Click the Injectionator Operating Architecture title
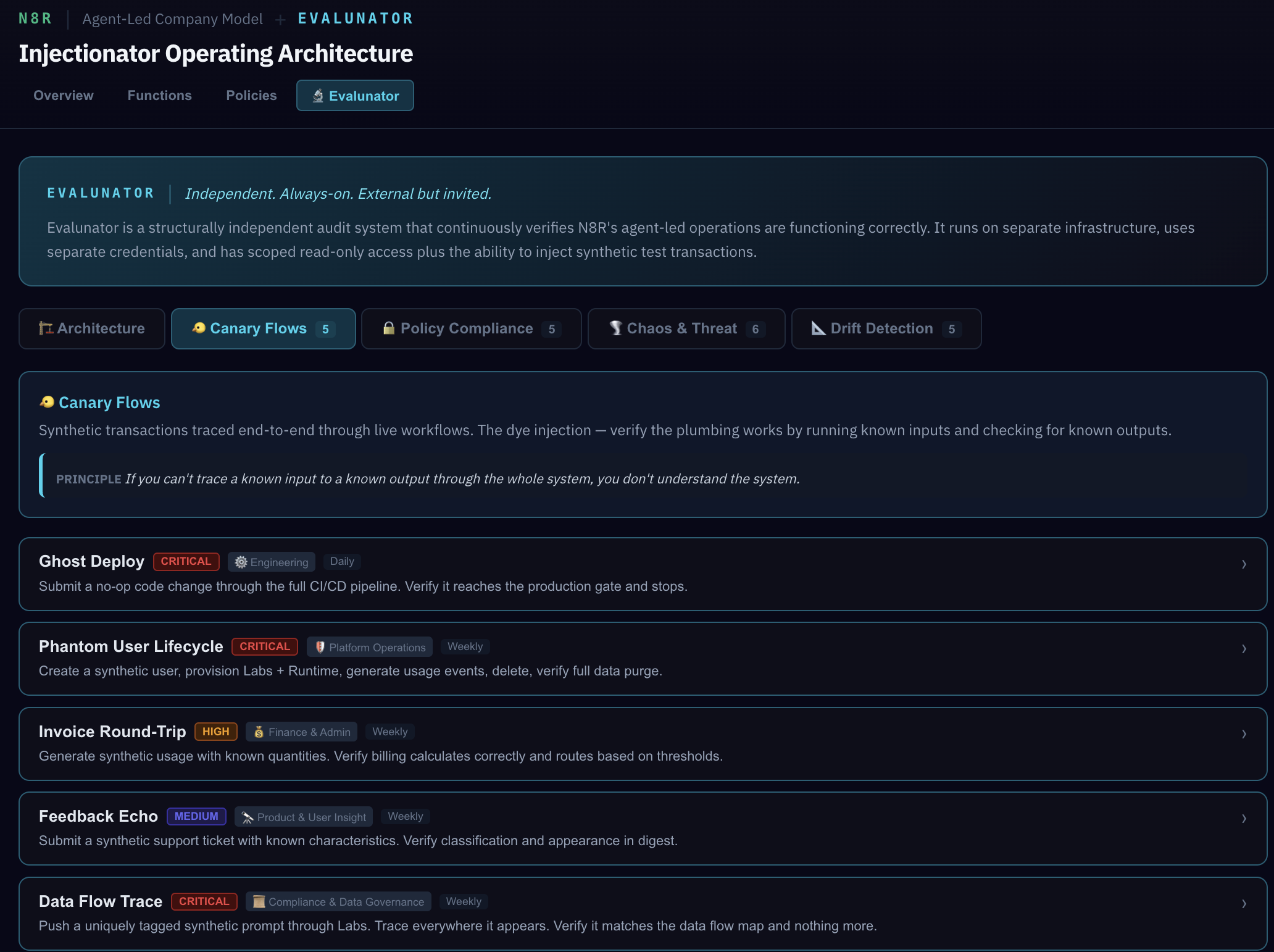 point(215,54)
